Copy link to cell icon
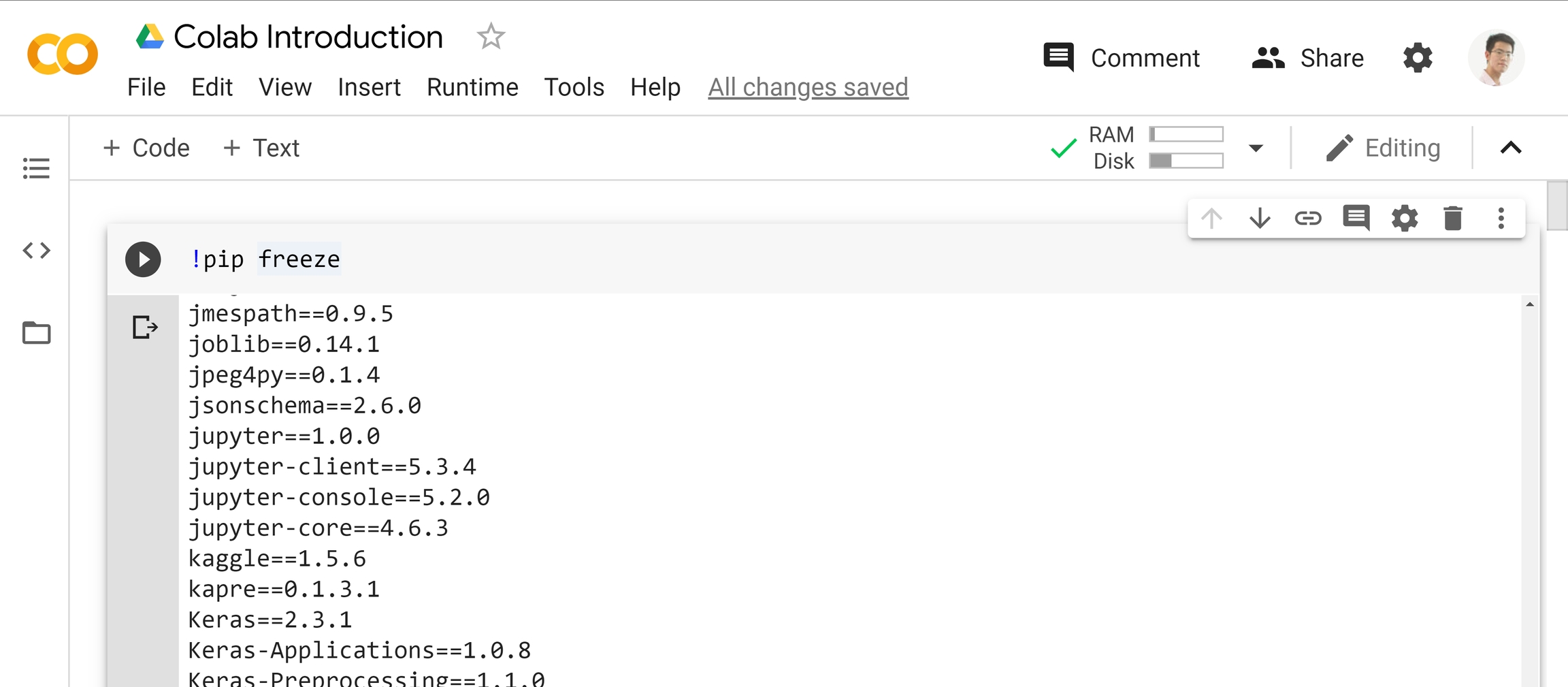This screenshot has width=1568, height=687. (1307, 219)
